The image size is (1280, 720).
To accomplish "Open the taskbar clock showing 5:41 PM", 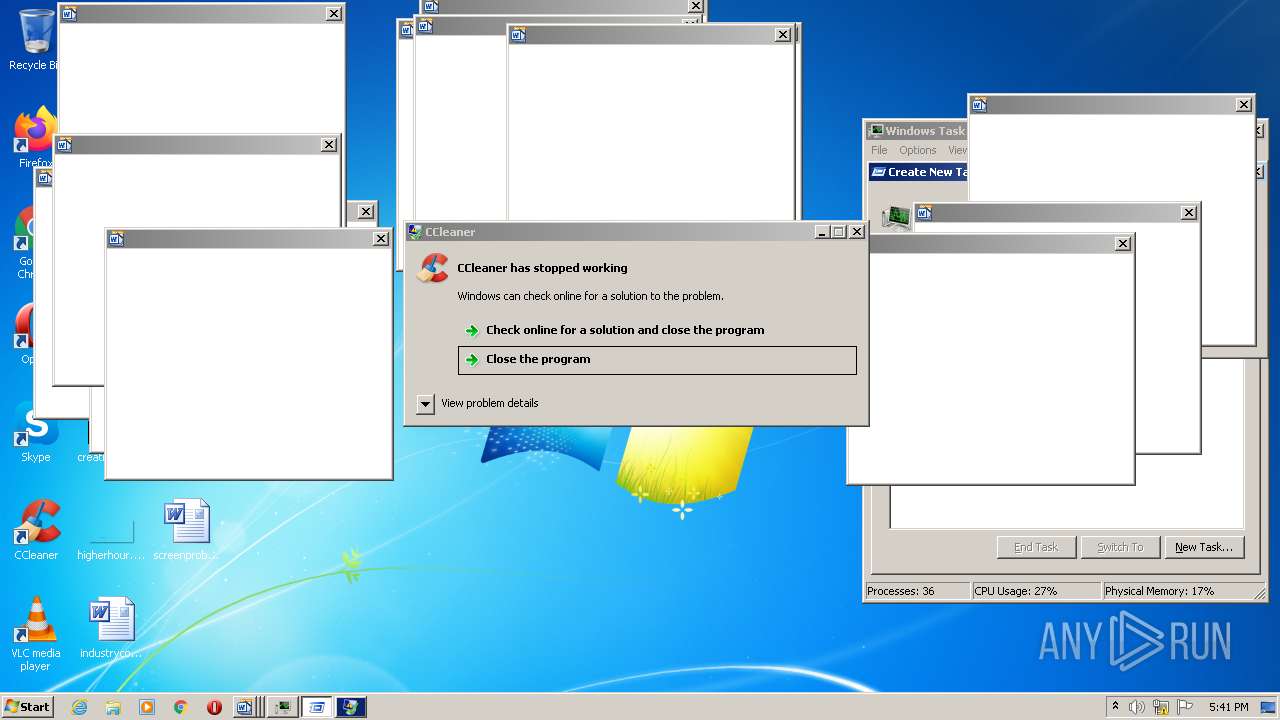I will (x=1228, y=707).
